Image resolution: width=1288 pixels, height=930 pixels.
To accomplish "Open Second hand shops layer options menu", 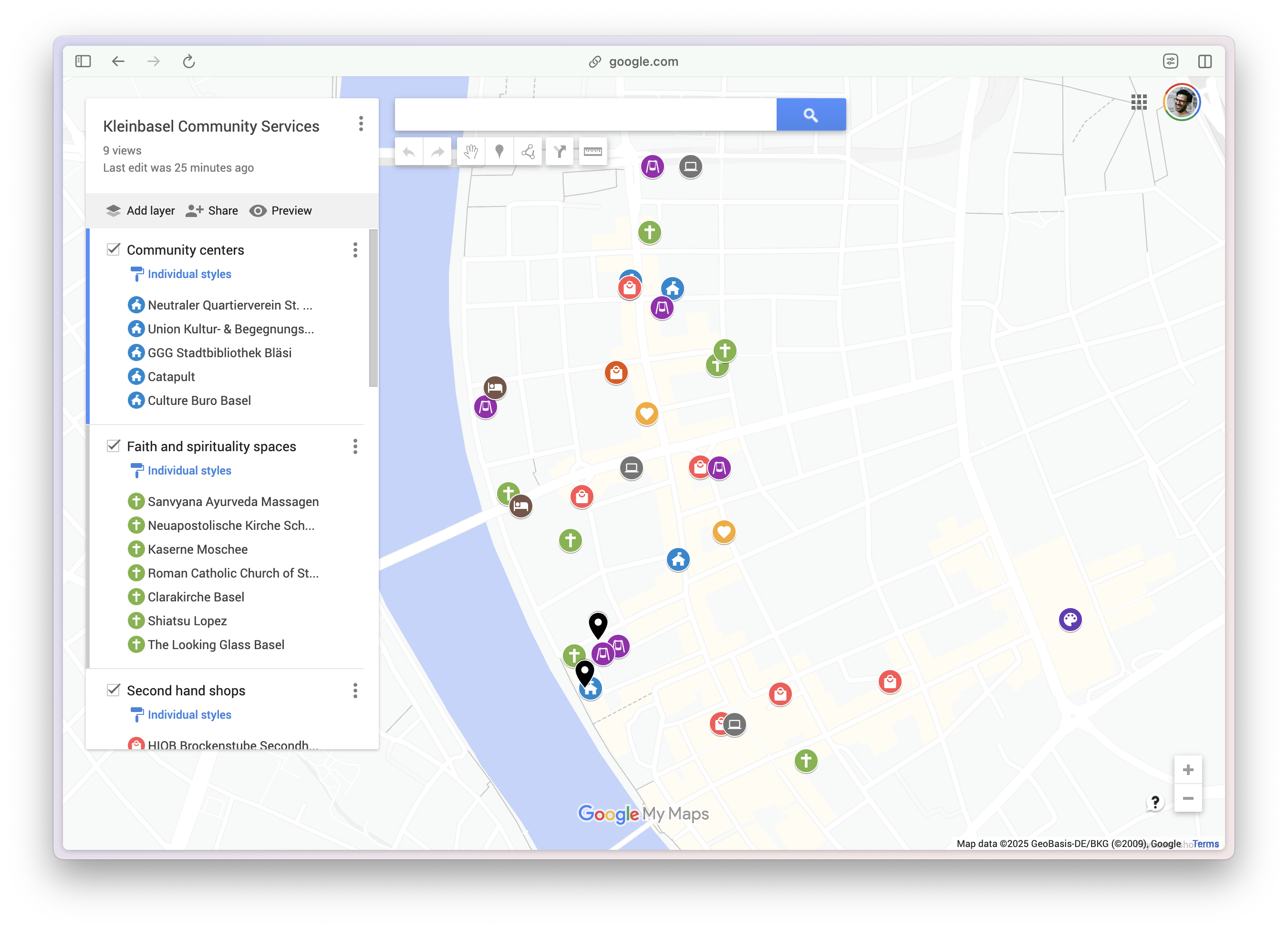I will 355,691.
